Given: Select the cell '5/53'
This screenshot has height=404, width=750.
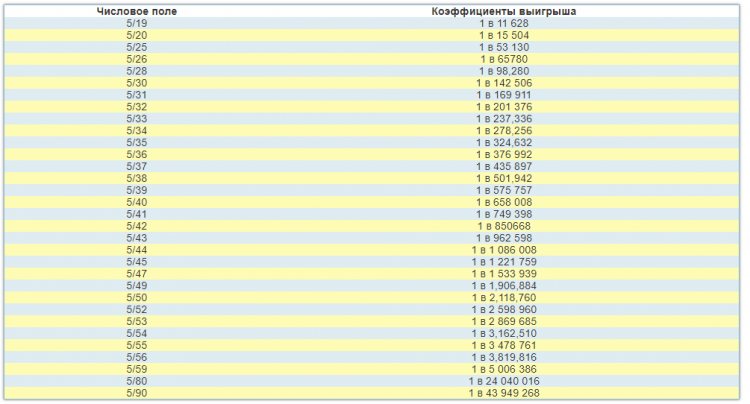Looking at the screenshot, I should click(137, 322).
